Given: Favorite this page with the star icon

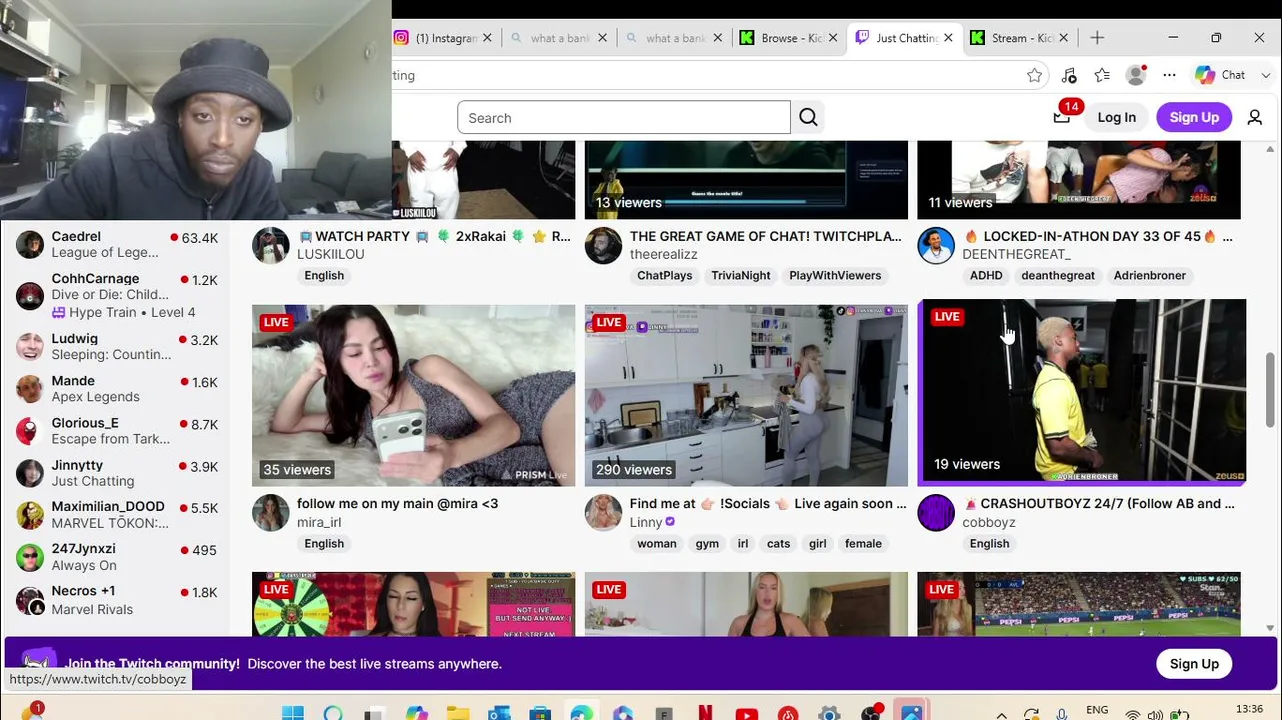Looking at the screenshot, I should point(1034,75).
